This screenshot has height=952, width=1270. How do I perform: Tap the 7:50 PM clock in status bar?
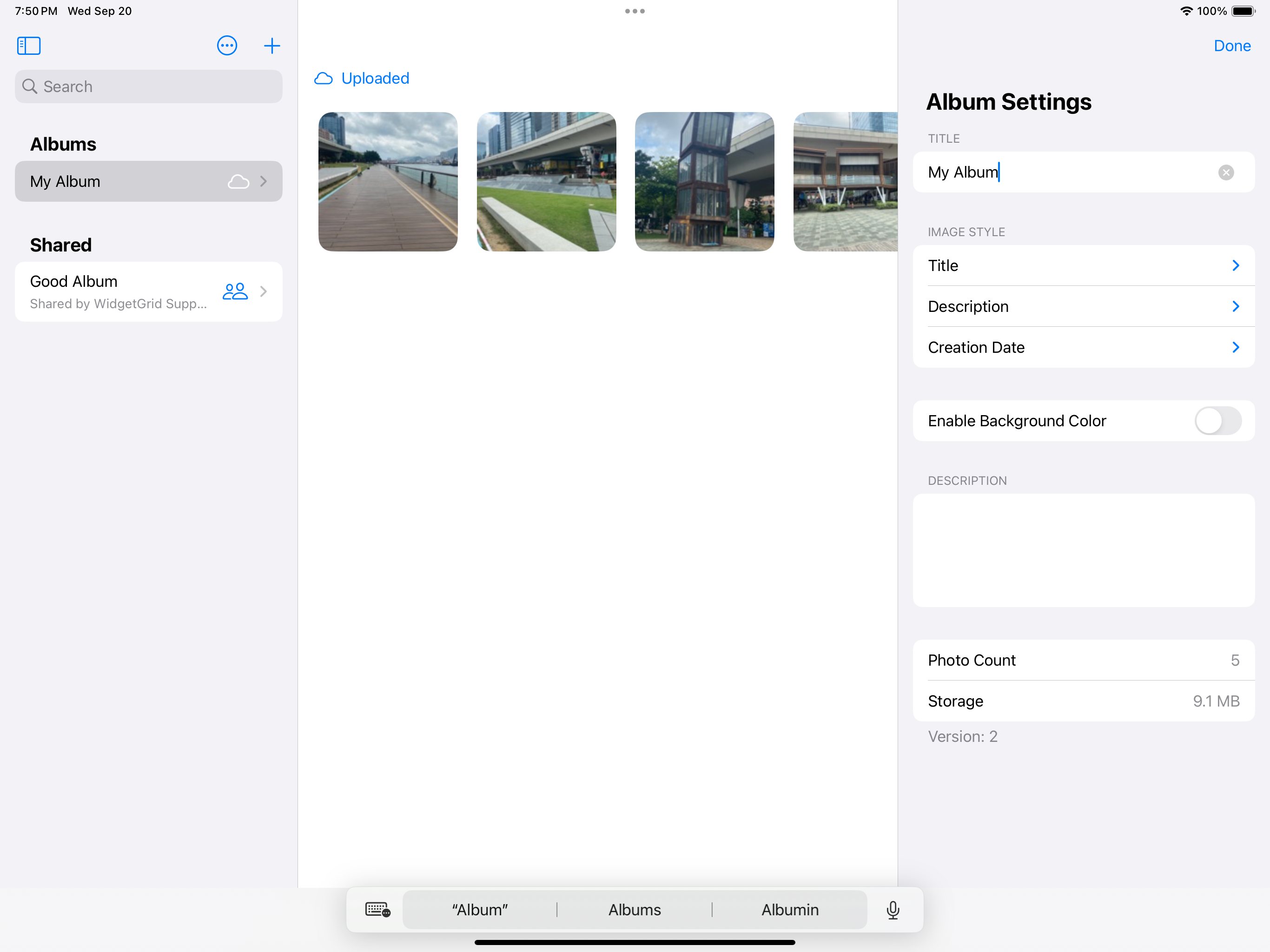(36, 11)
